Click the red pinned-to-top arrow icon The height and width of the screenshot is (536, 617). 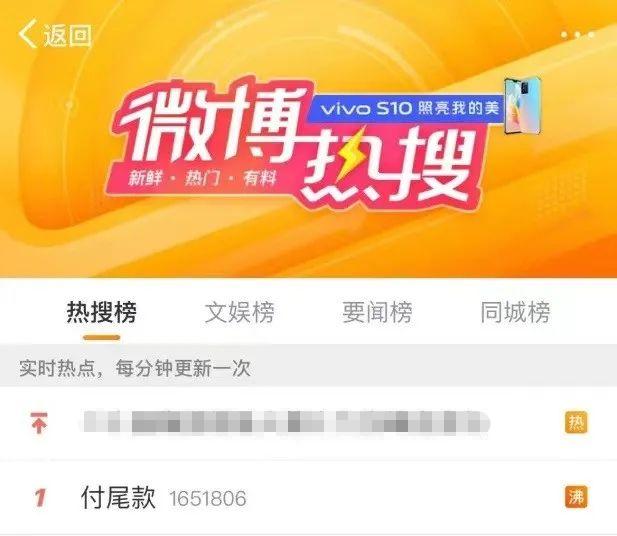[x=39, y=423]
